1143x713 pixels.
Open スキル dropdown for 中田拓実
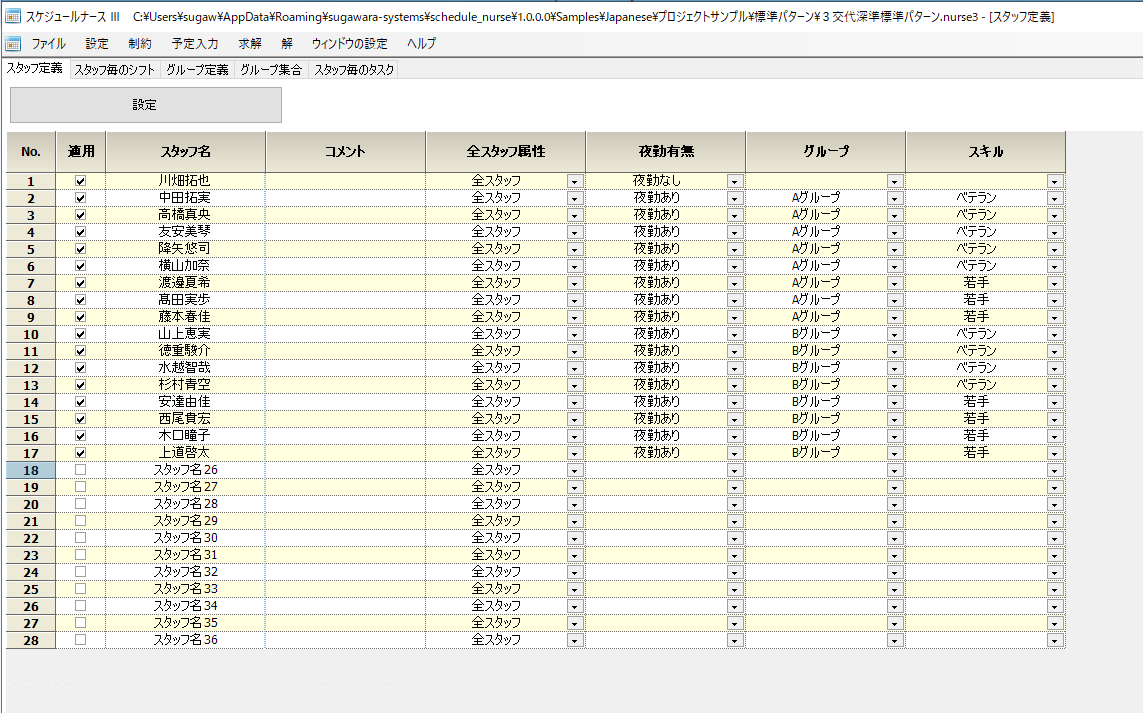[1055, 198]
